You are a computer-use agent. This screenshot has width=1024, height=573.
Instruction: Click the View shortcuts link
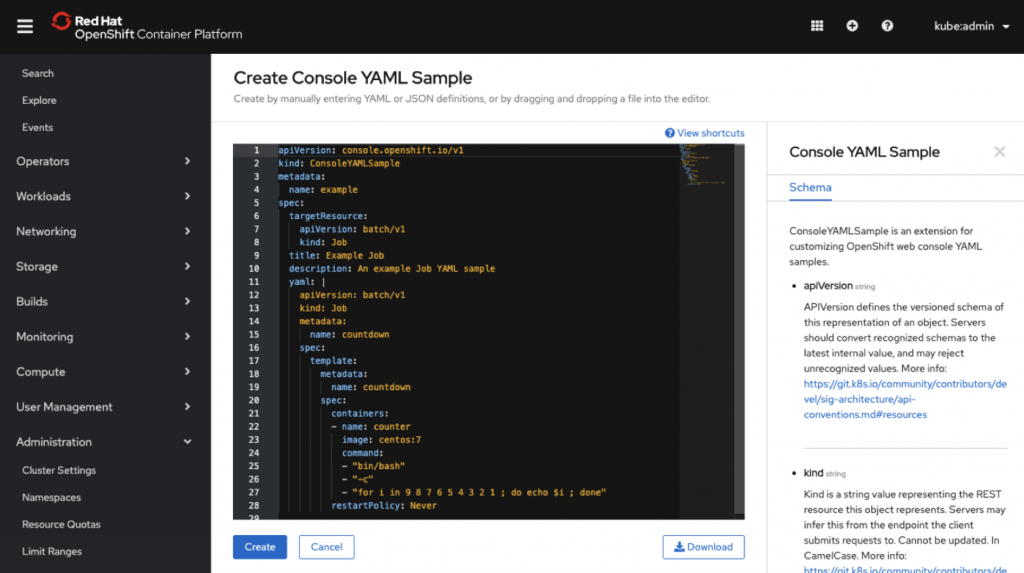tap(704, 133)
